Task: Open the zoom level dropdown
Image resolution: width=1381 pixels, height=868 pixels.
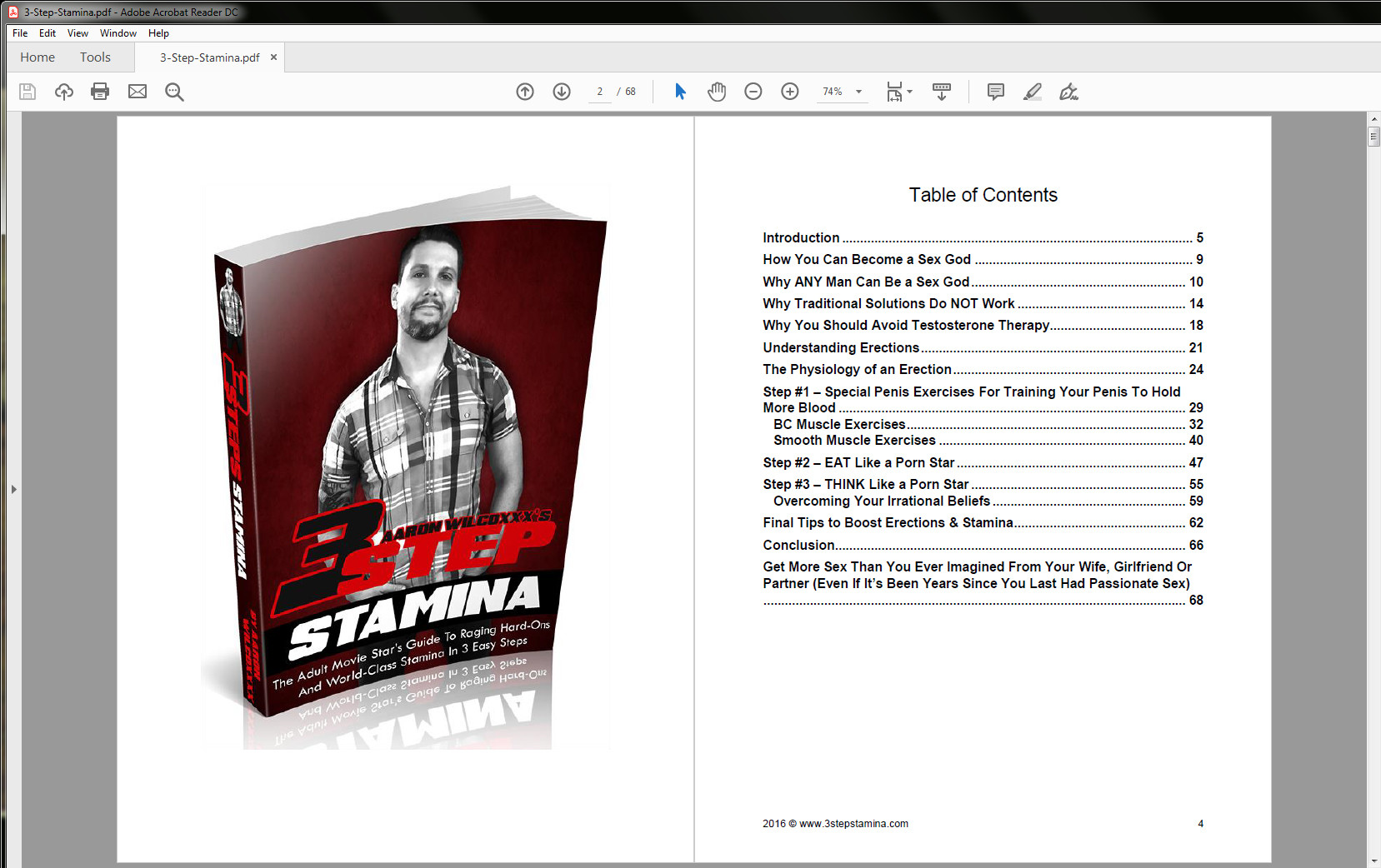Action: pos(858,92)
